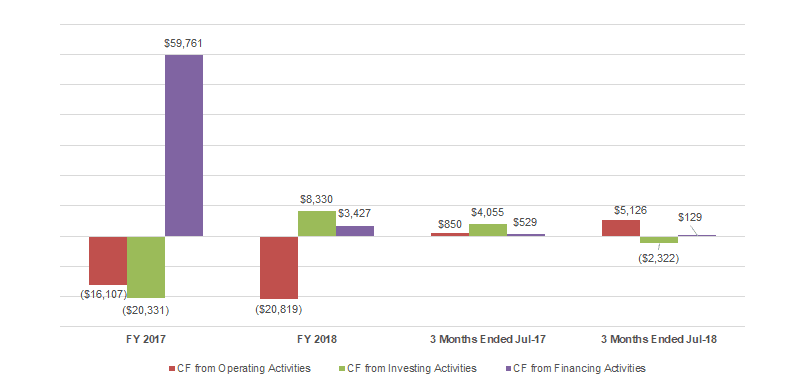Click the '3 Months Ended Jul-17' axis label
786x391 pixels.
tap(488, 339)
